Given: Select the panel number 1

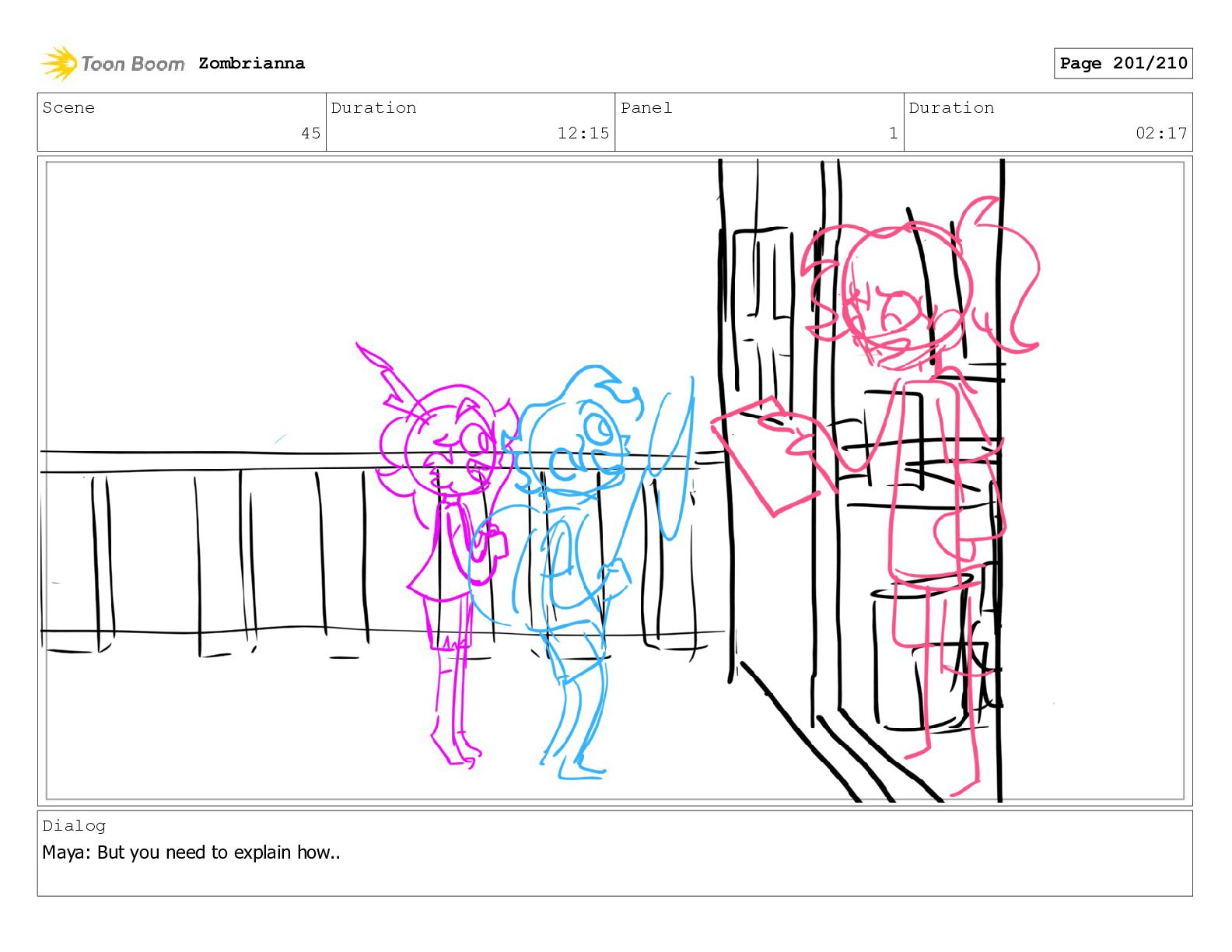Looking at the screenshot, I should click(x=894, y=133).
